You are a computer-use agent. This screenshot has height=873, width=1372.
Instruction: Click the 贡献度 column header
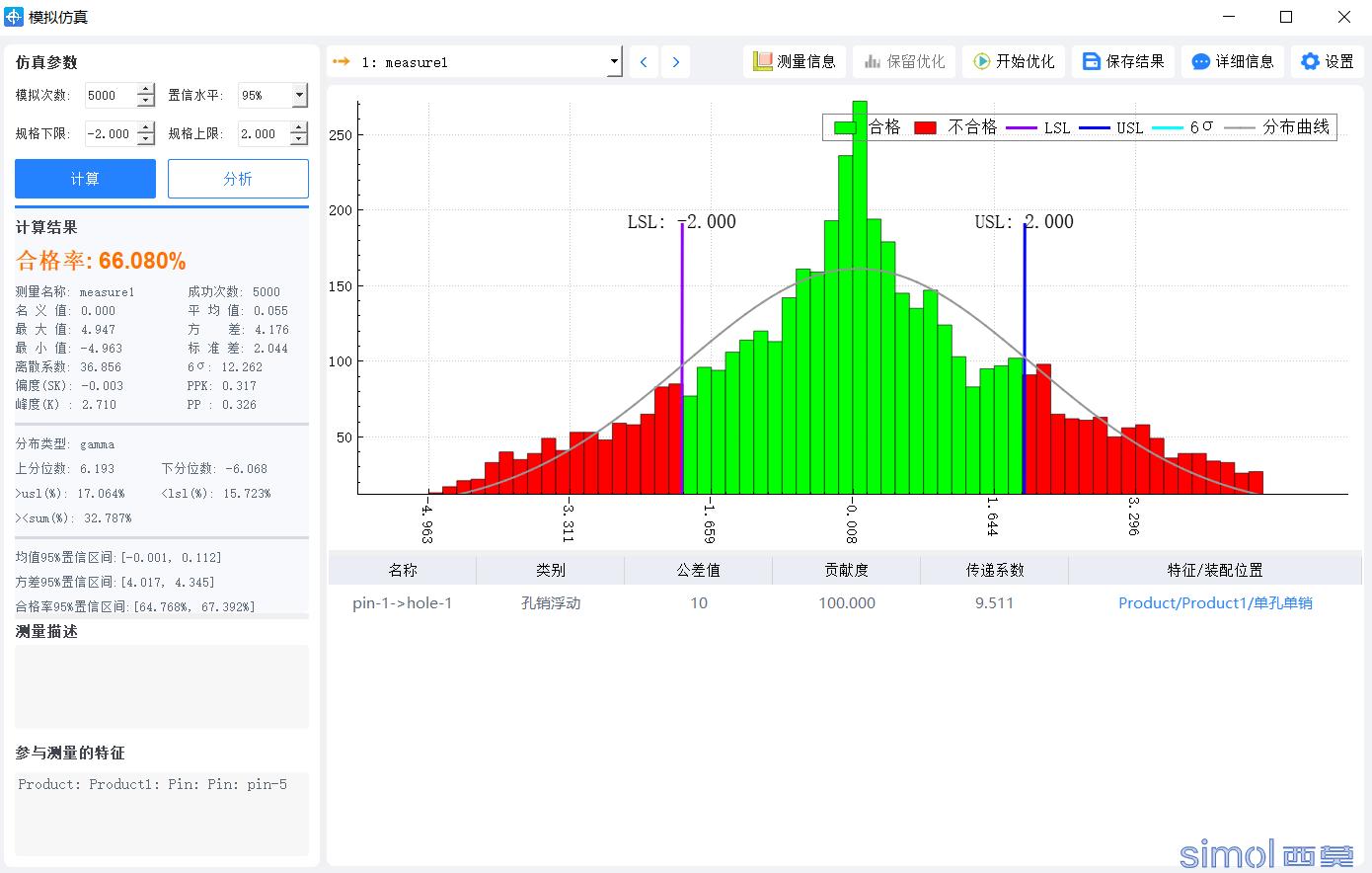click(x=847, y=570)
